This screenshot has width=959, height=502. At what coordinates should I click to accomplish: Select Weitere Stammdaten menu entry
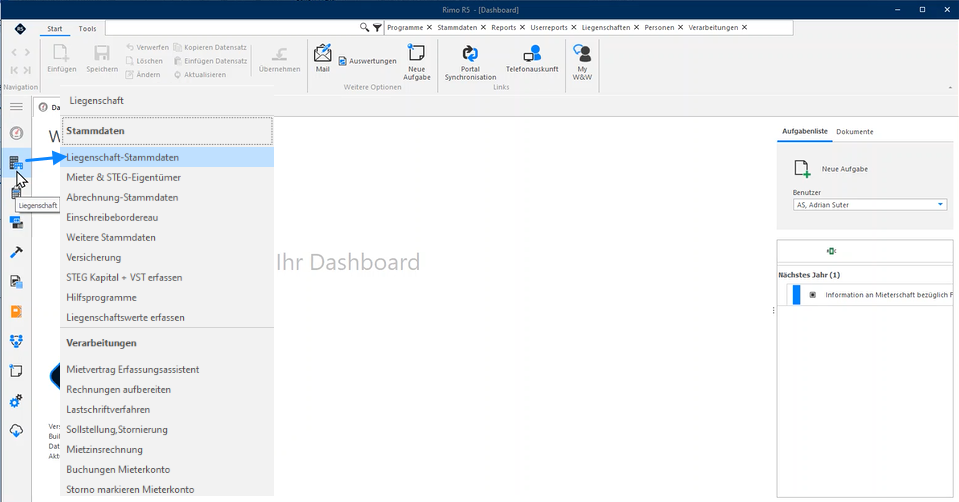pos(167,237)
